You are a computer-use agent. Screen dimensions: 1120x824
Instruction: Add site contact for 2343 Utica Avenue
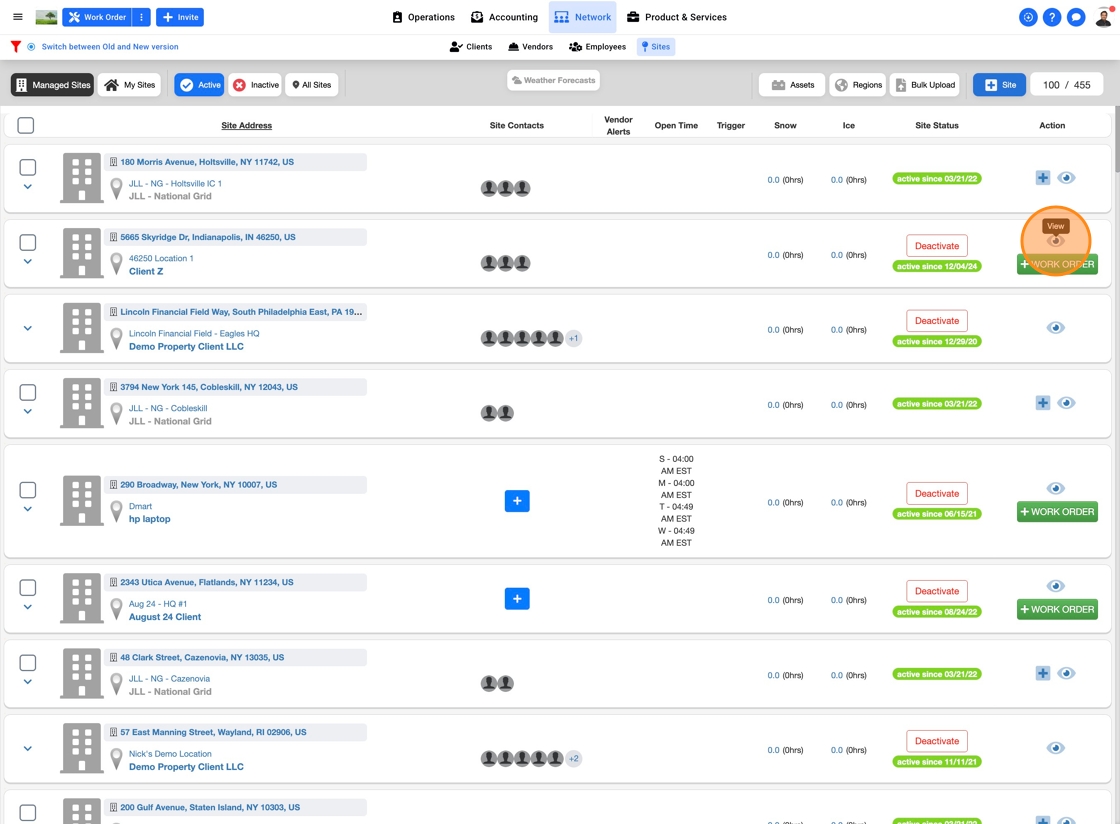517,599
